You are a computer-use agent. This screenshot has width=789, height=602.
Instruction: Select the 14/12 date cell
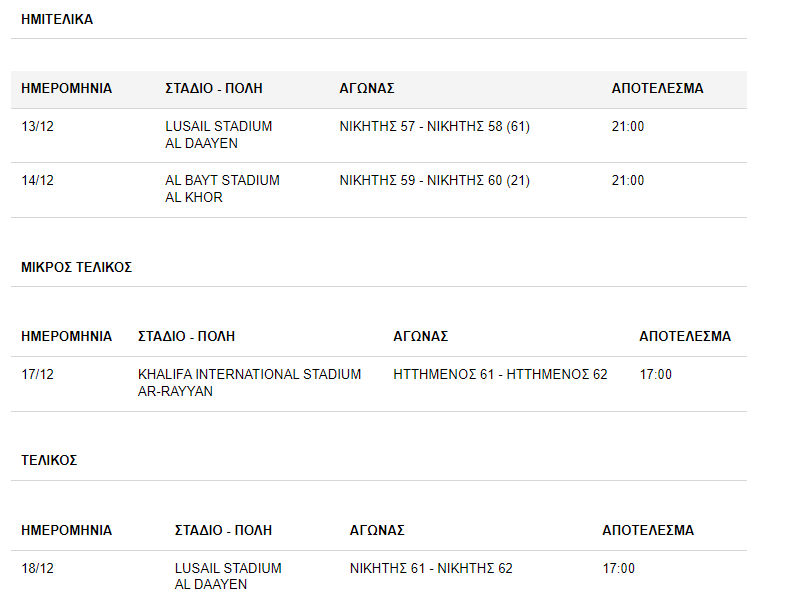point(37,180)
